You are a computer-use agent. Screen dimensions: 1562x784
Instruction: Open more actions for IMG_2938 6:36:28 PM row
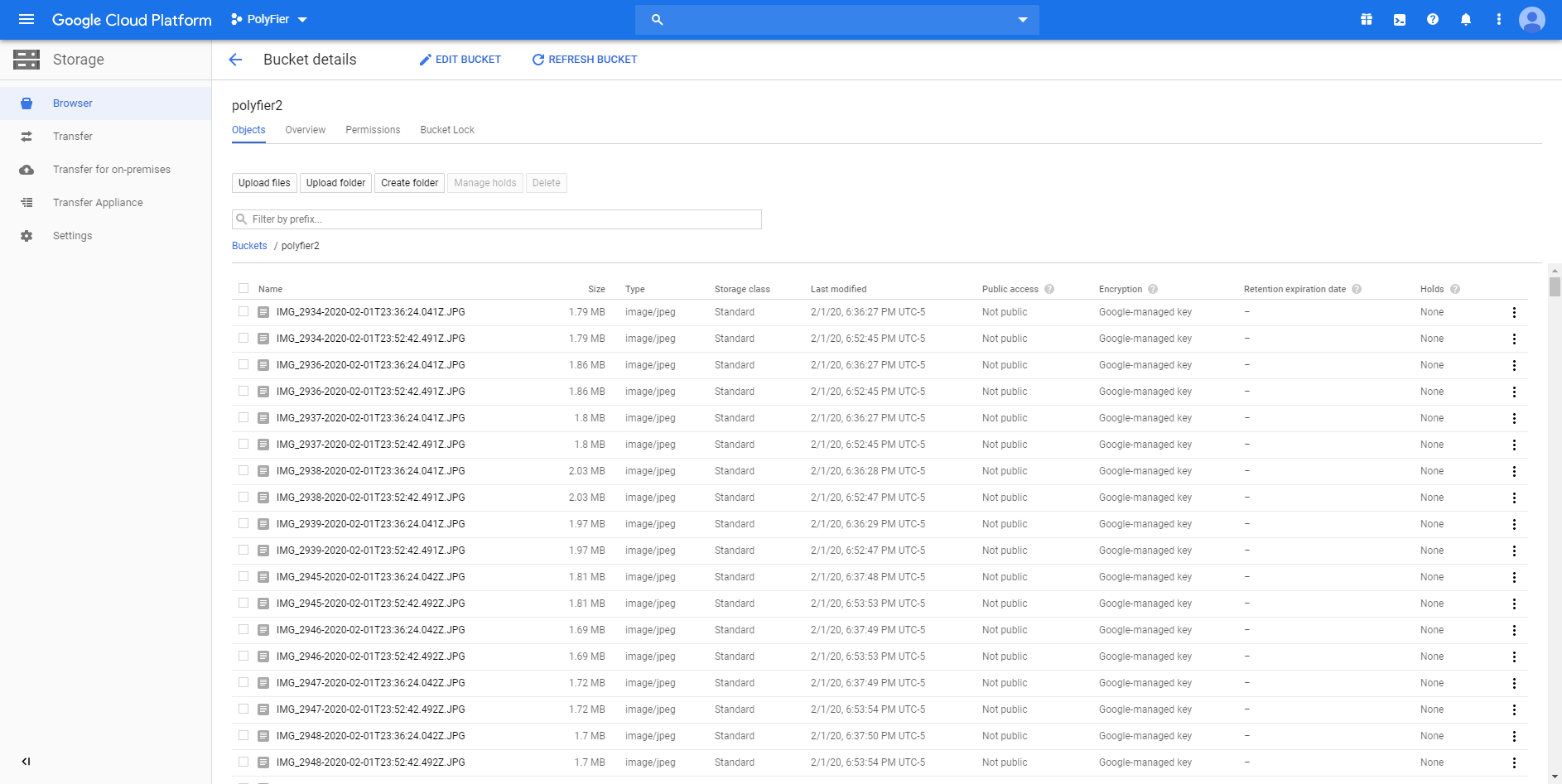coord(1514,471)
